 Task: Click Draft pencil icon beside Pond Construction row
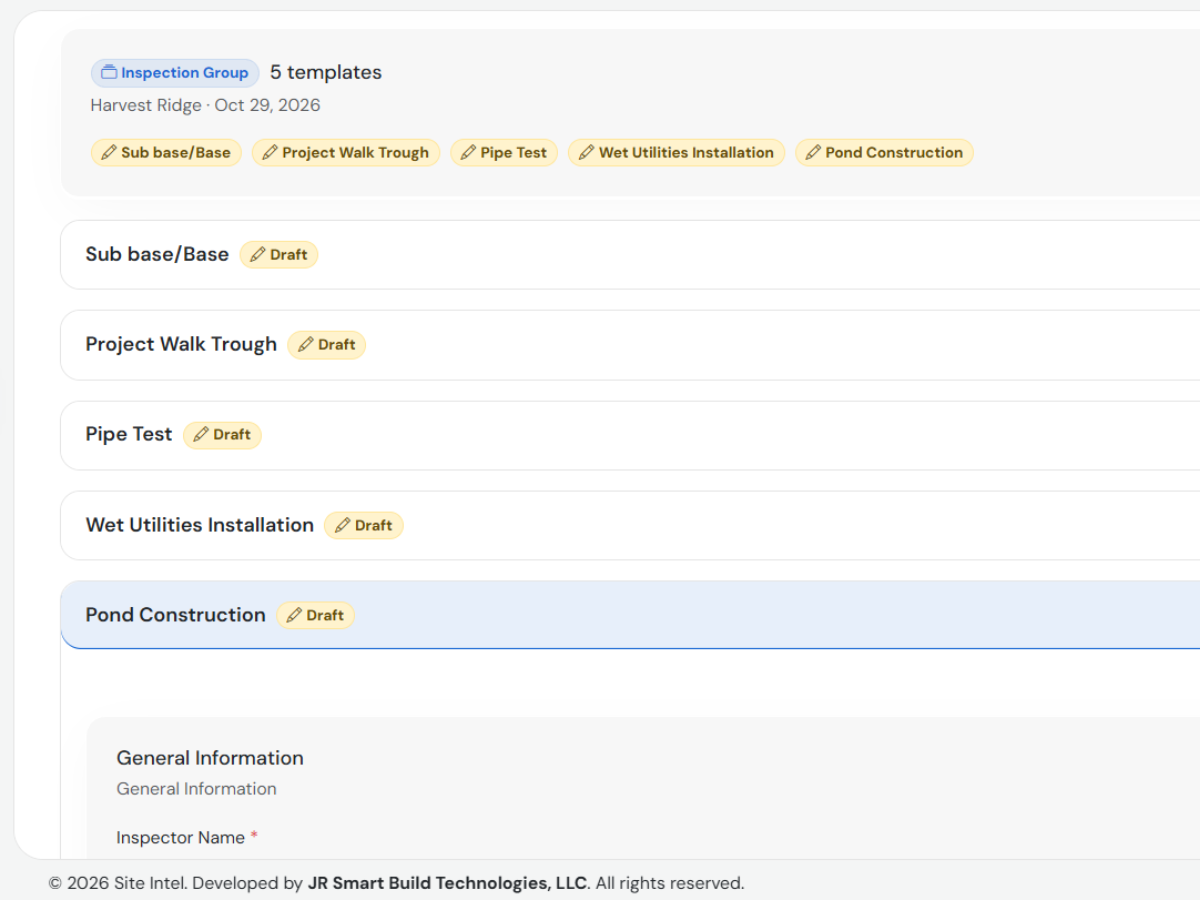pos(294,616)
